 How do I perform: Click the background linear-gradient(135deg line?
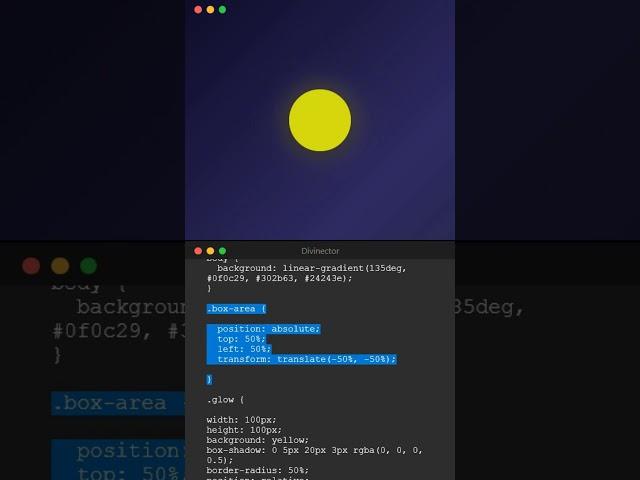pyautogui.click(x=311, y=268)
